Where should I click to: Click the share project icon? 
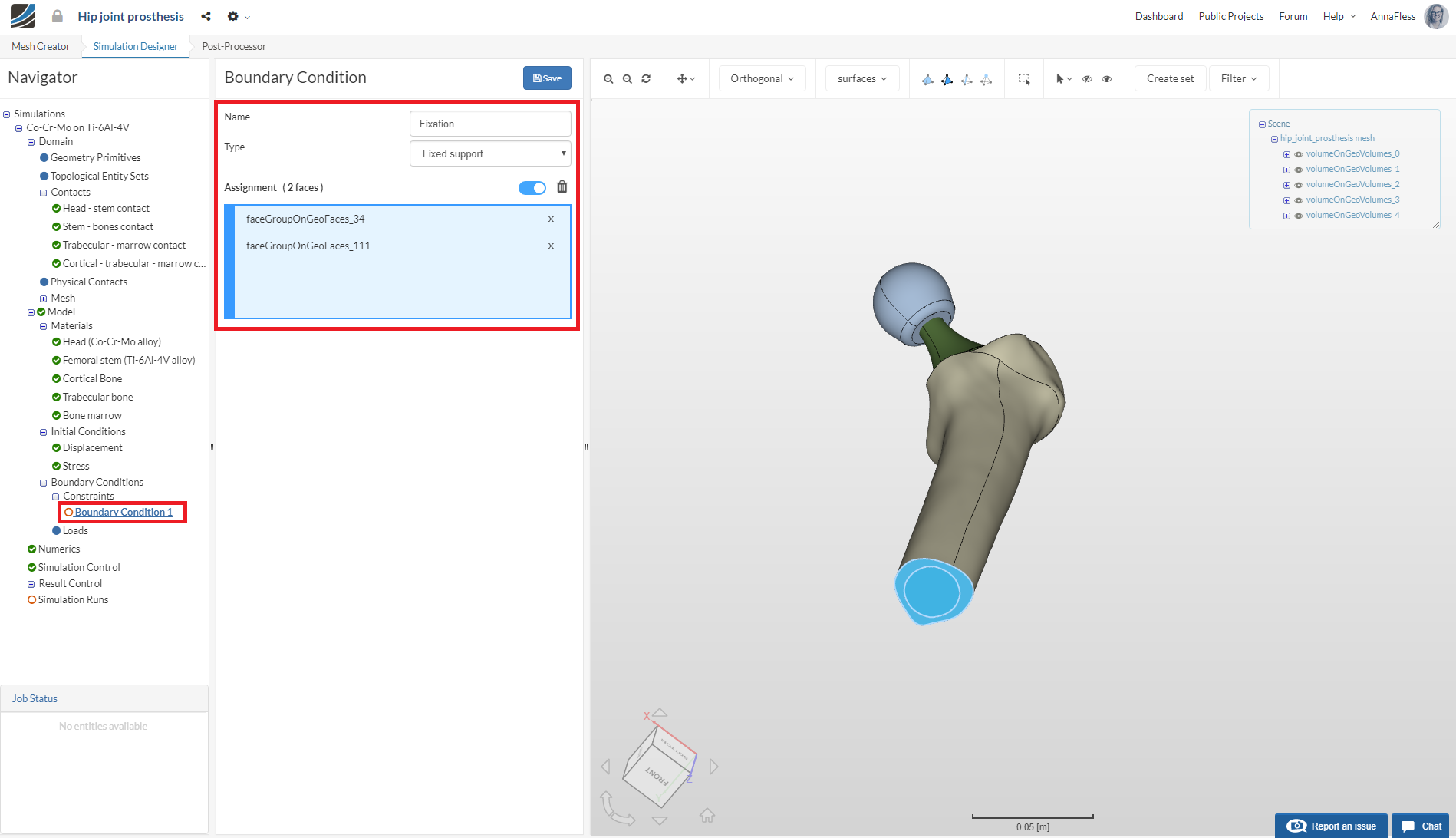[x=206, y=16]
